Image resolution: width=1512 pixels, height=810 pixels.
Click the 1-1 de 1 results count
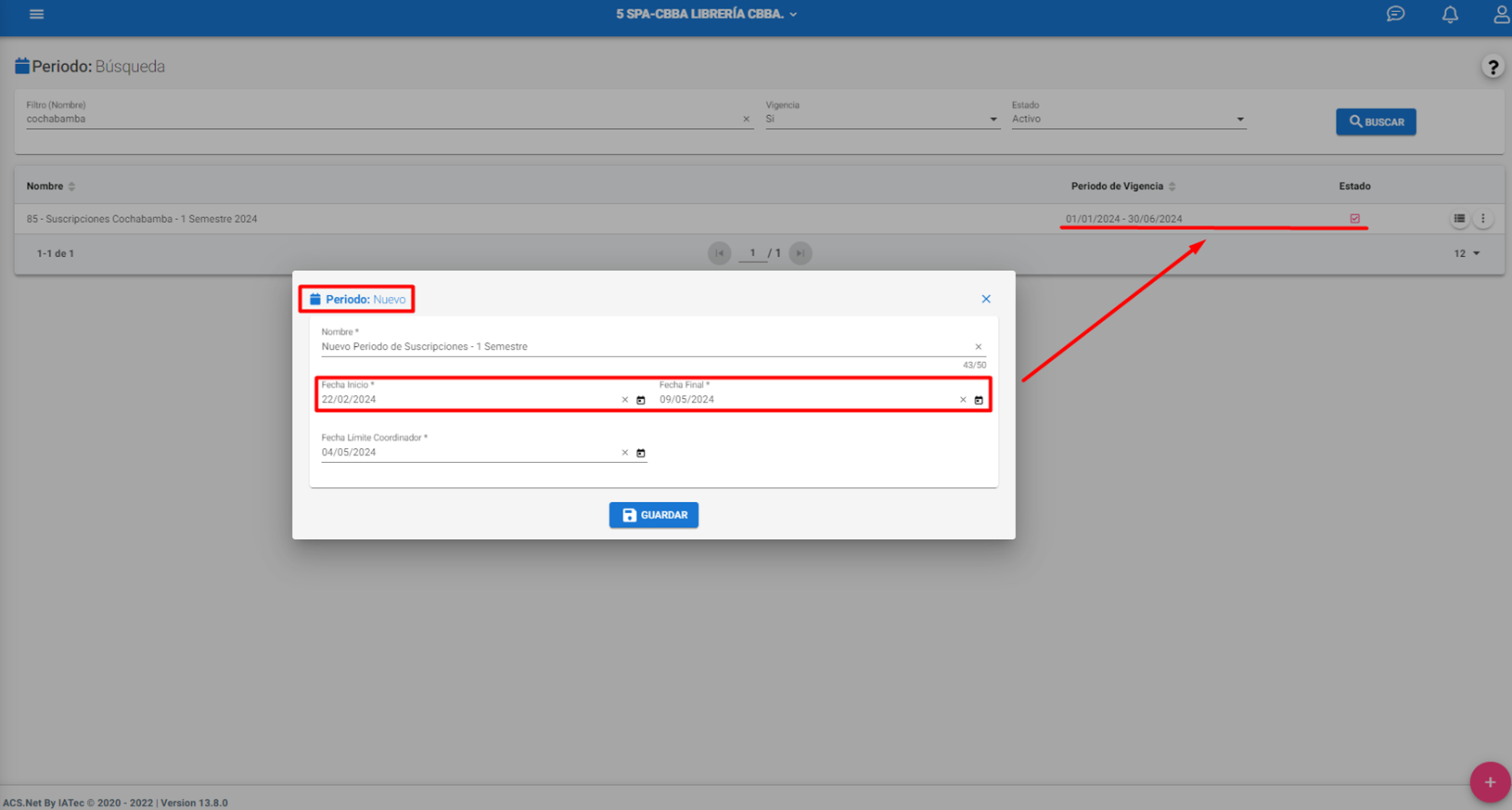56,253
